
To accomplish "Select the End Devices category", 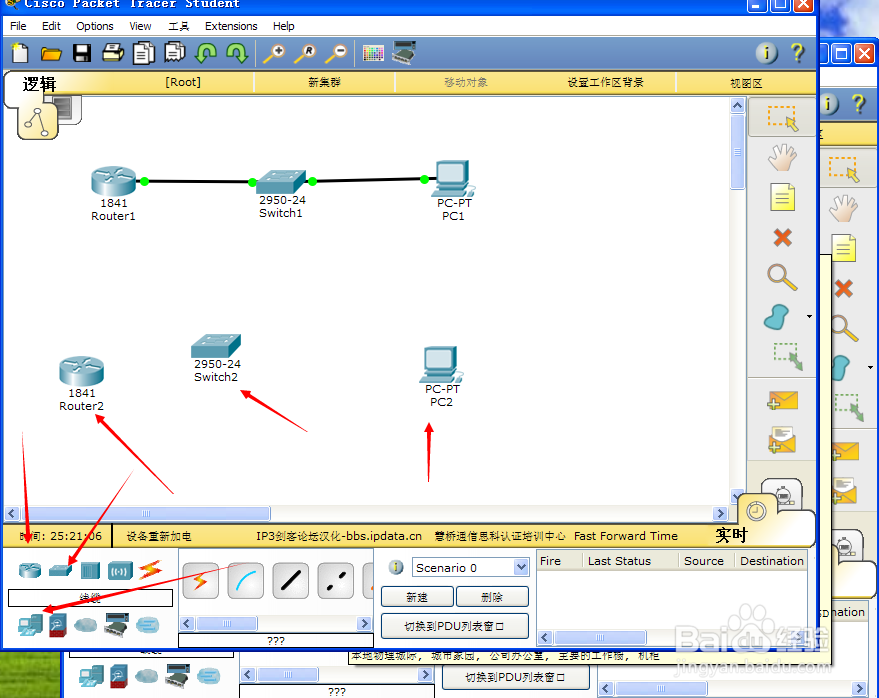I will coord(30,625).
